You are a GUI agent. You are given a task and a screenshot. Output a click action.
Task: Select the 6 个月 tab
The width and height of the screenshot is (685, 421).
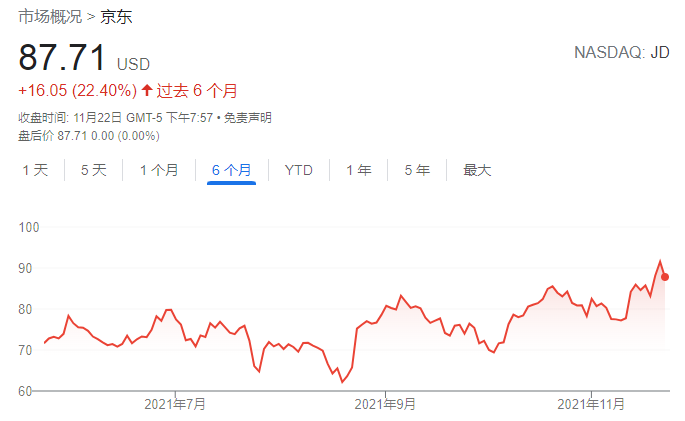click(x=232, y=170)
